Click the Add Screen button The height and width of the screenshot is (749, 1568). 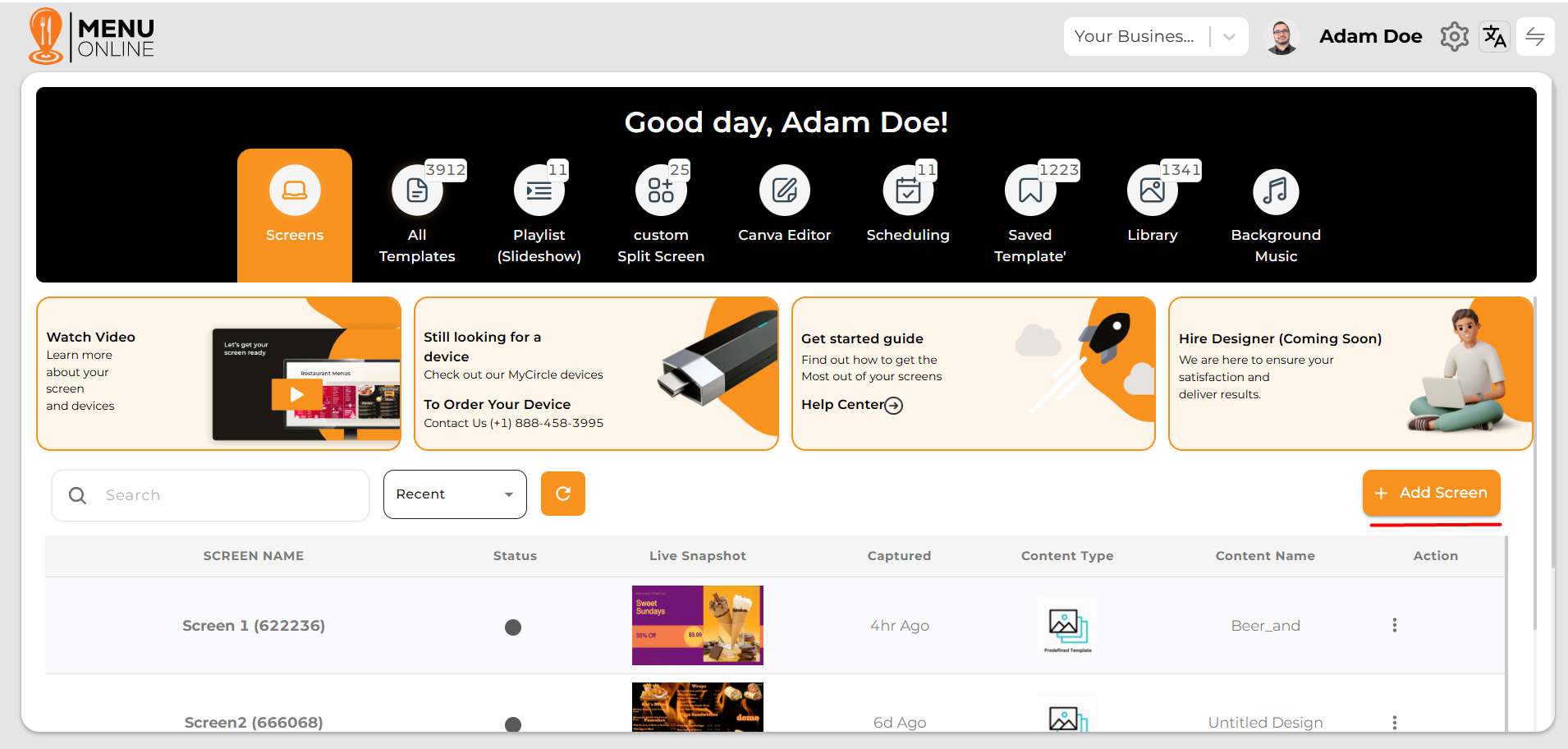pos(1431,493)
